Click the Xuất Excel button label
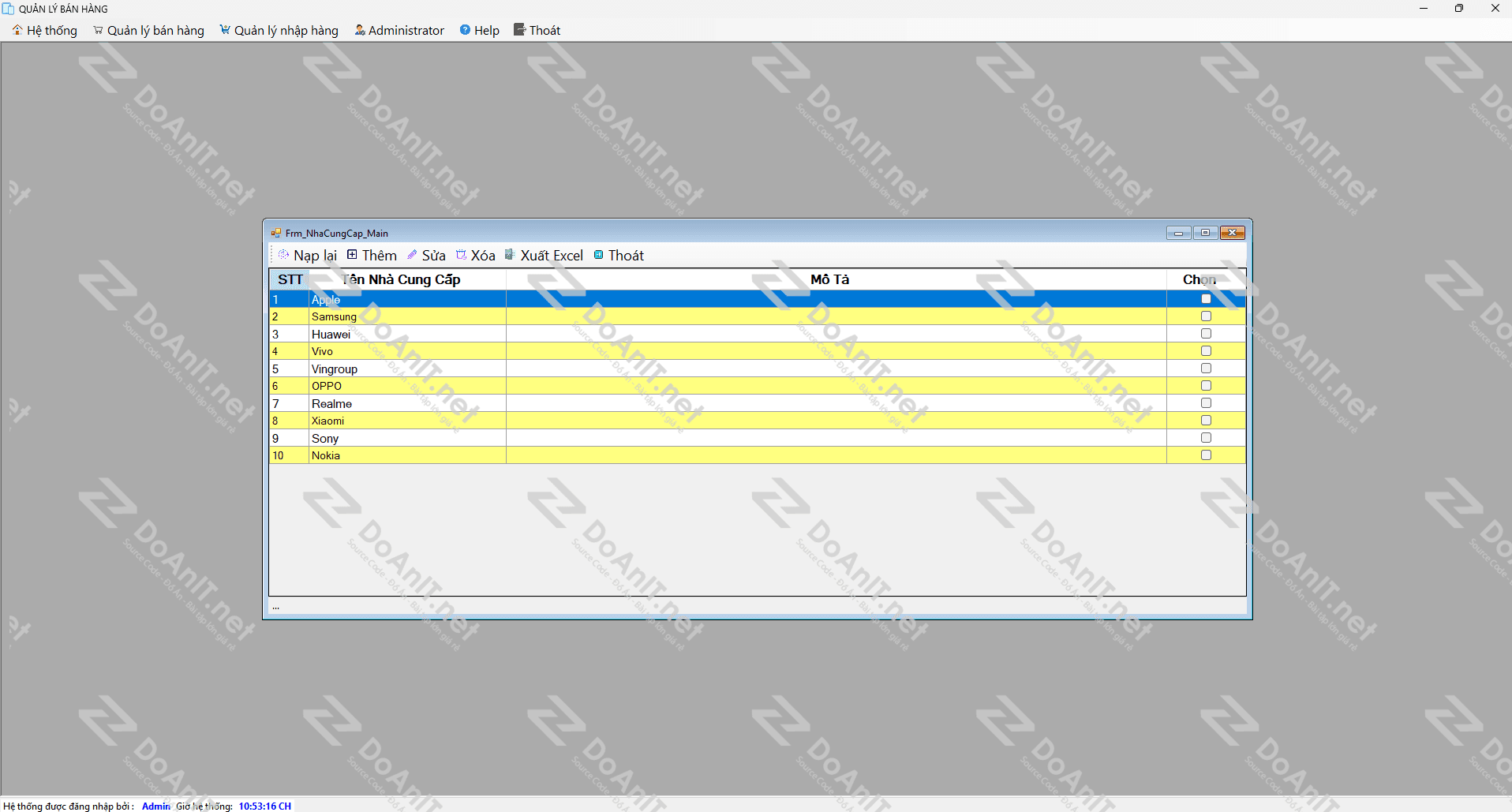Image resolution: width=1512 pixels, height=812 pixels. click(x=552, y=255)
